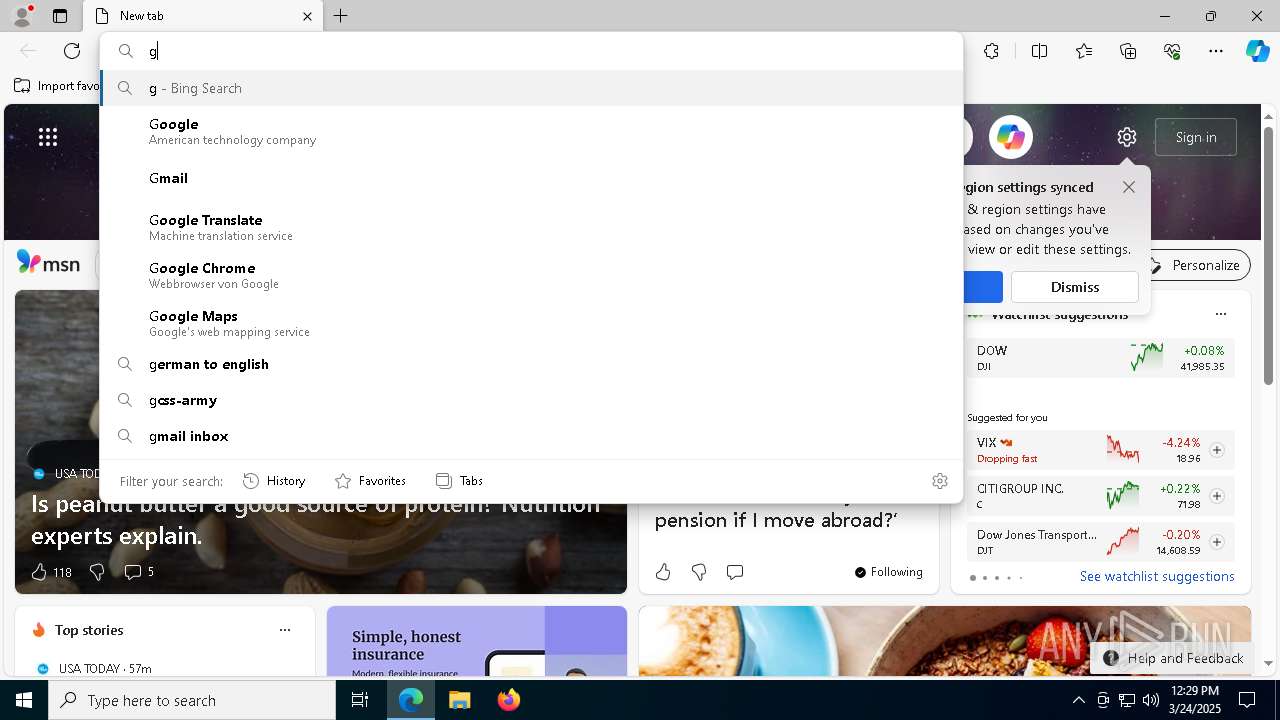
Task: Open the notification center icon
Action: 1247,700
